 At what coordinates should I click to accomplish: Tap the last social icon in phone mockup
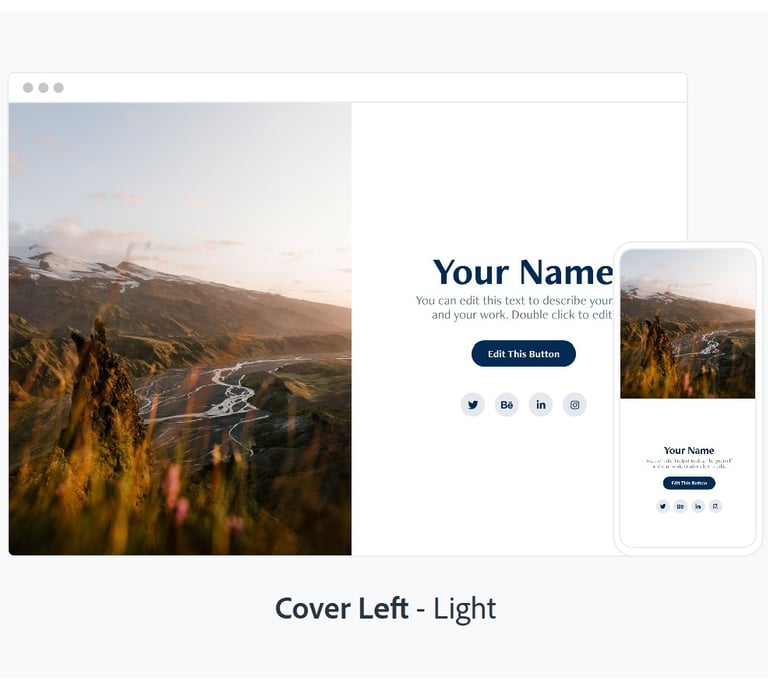[716, 506]
